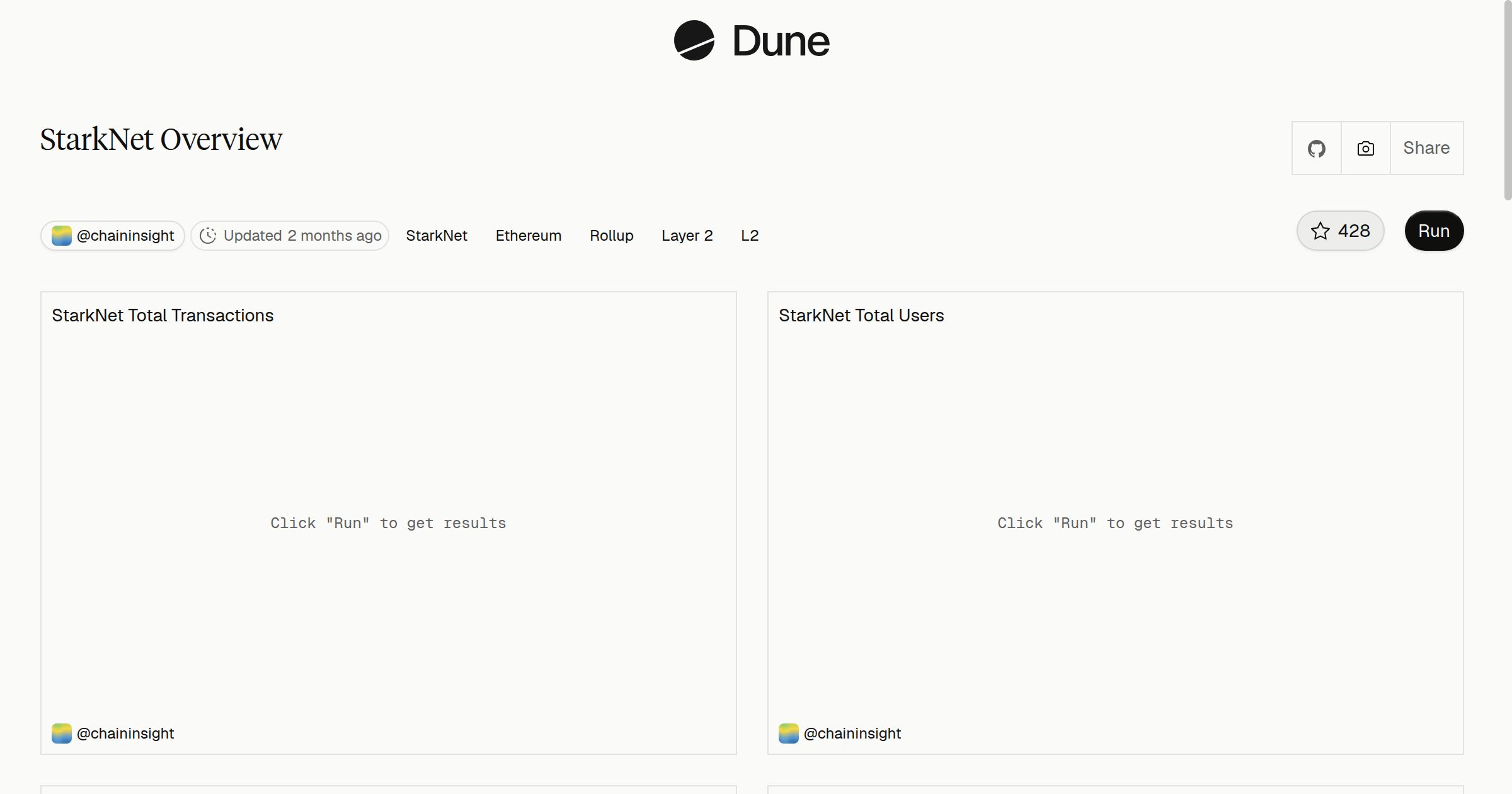Screen dimensions: 1512x794
Task: Run the dashboard queries
Action: (1434, 231)
